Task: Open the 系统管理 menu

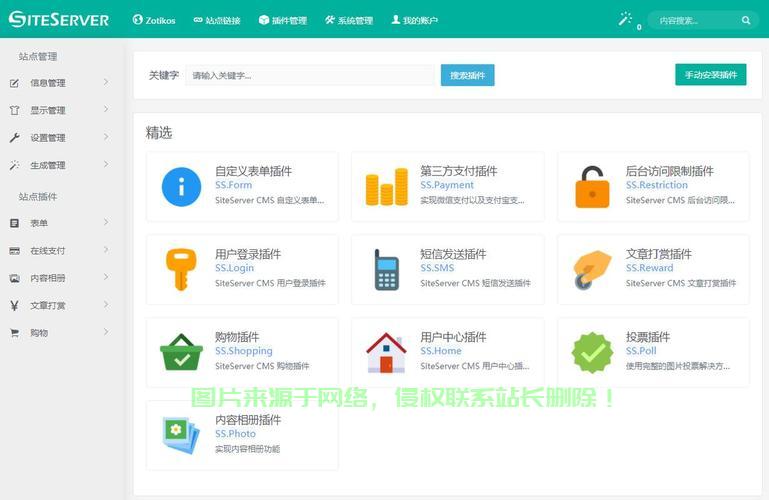Action: [349, 20]
